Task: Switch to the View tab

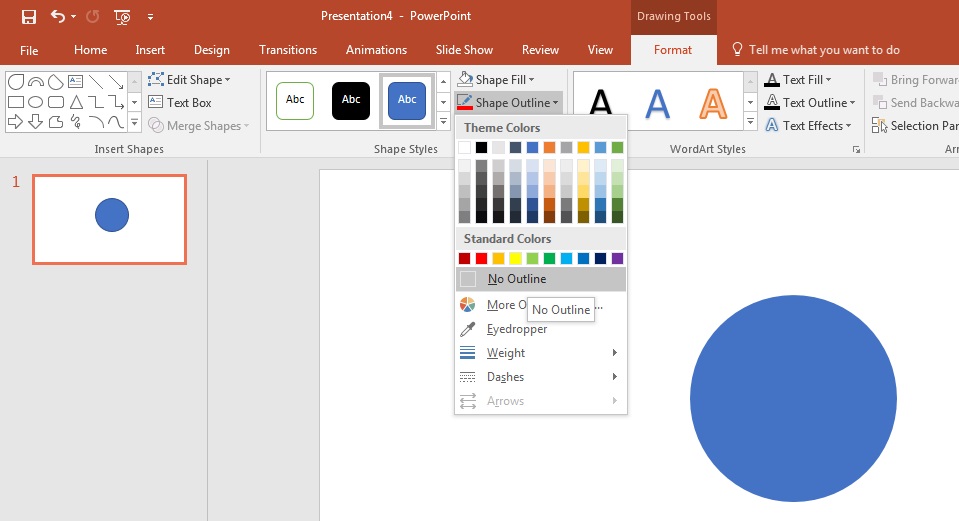Action: (600, 50)
